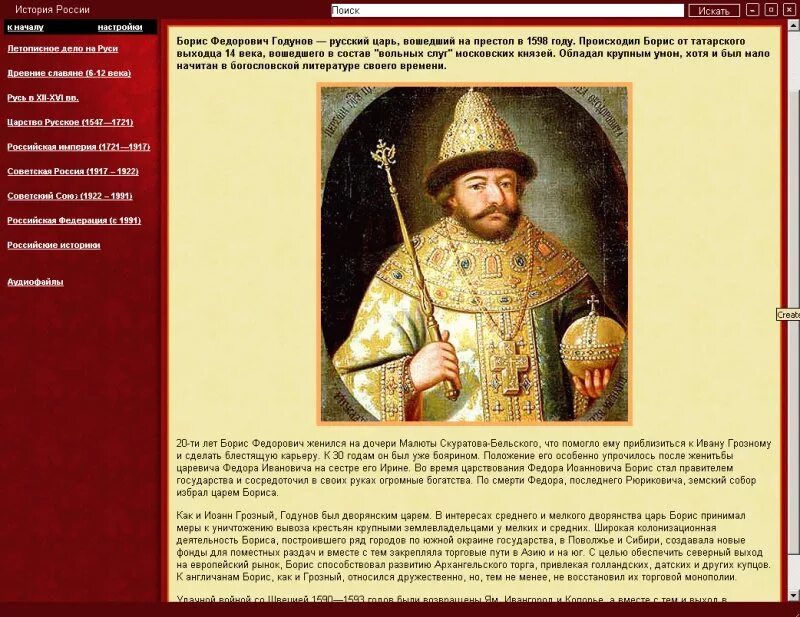Open 'Русь в XII-XVI вв.' section
This screenshot has width=800, height=617.
pos(43,97)
